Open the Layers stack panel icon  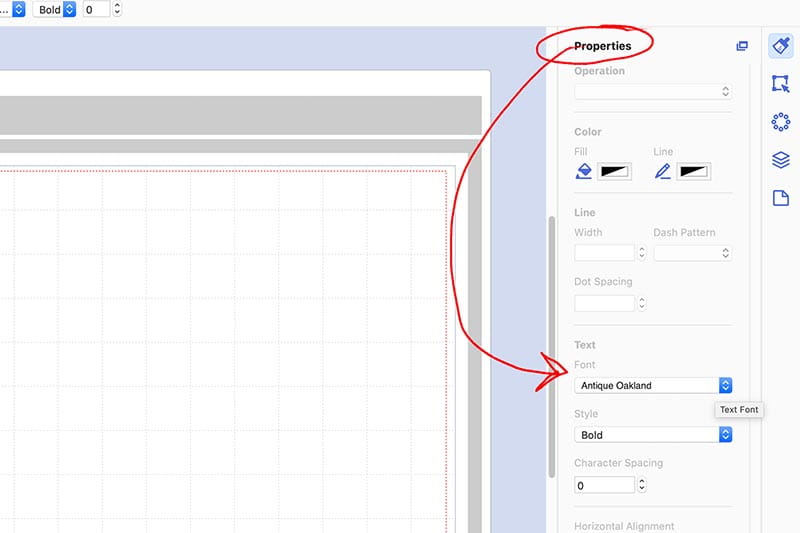(781, 160)
